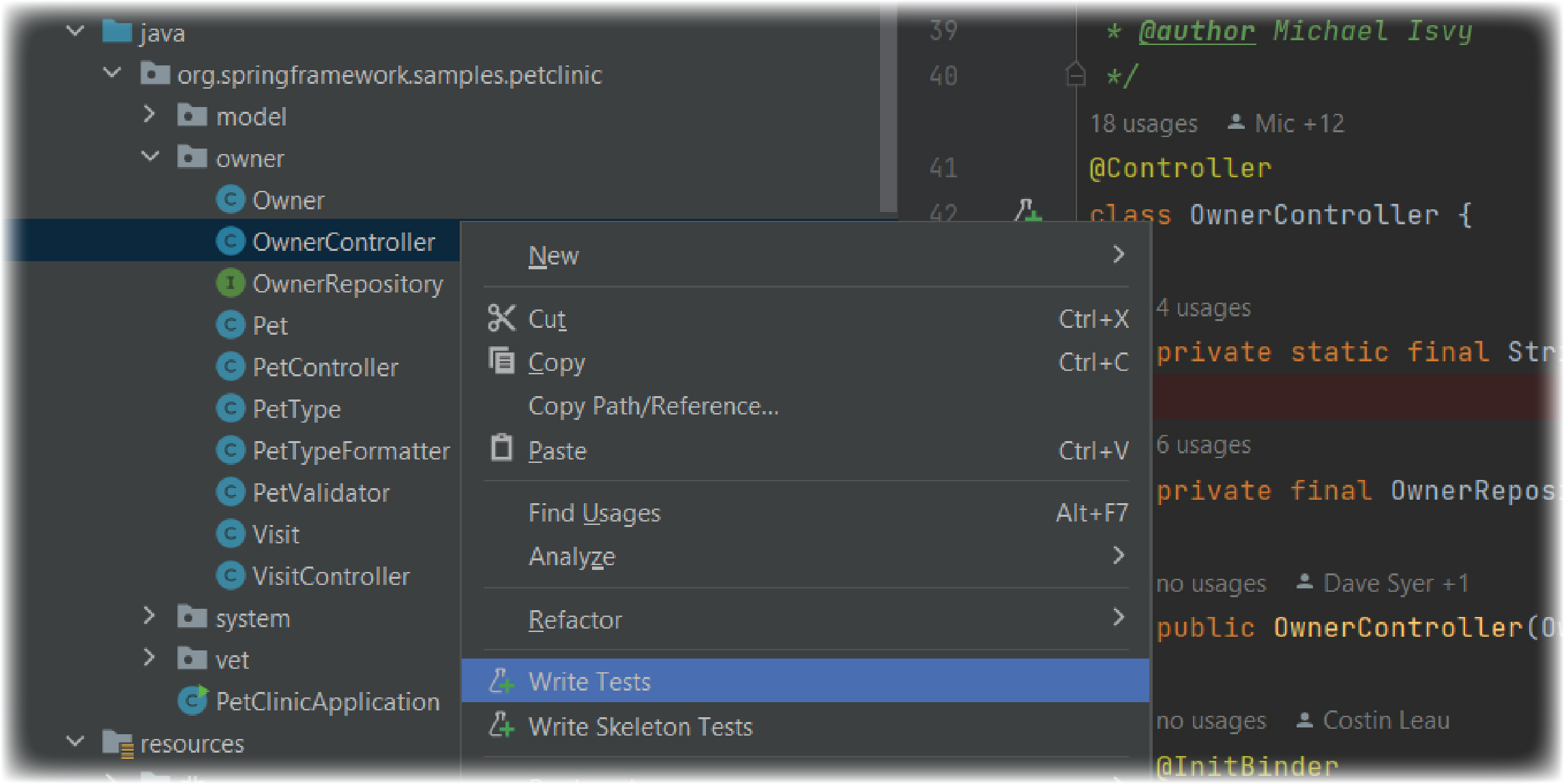Image resolution: width=1564 pixels, height=784 pixels.
Task: Select PetValidator in project tree
Action: point(321,492)
